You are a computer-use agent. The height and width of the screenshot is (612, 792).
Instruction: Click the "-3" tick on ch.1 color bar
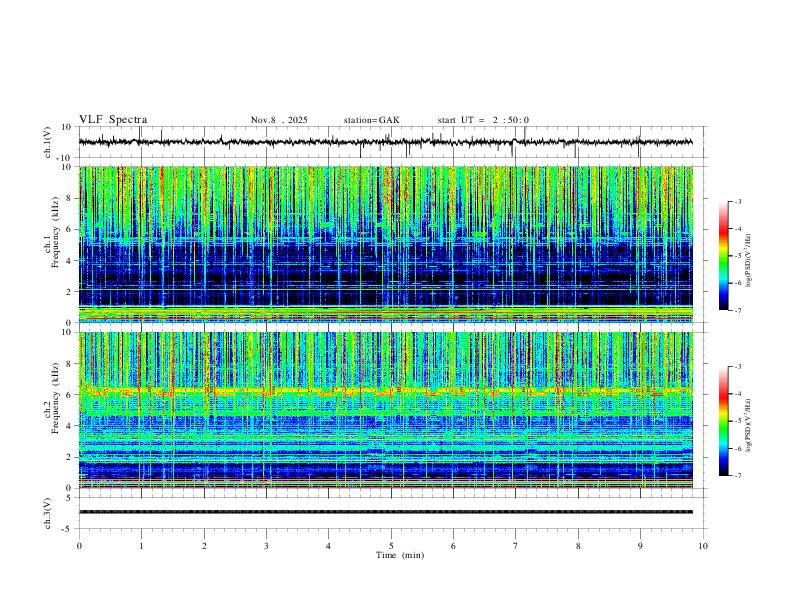pos(737,201)
